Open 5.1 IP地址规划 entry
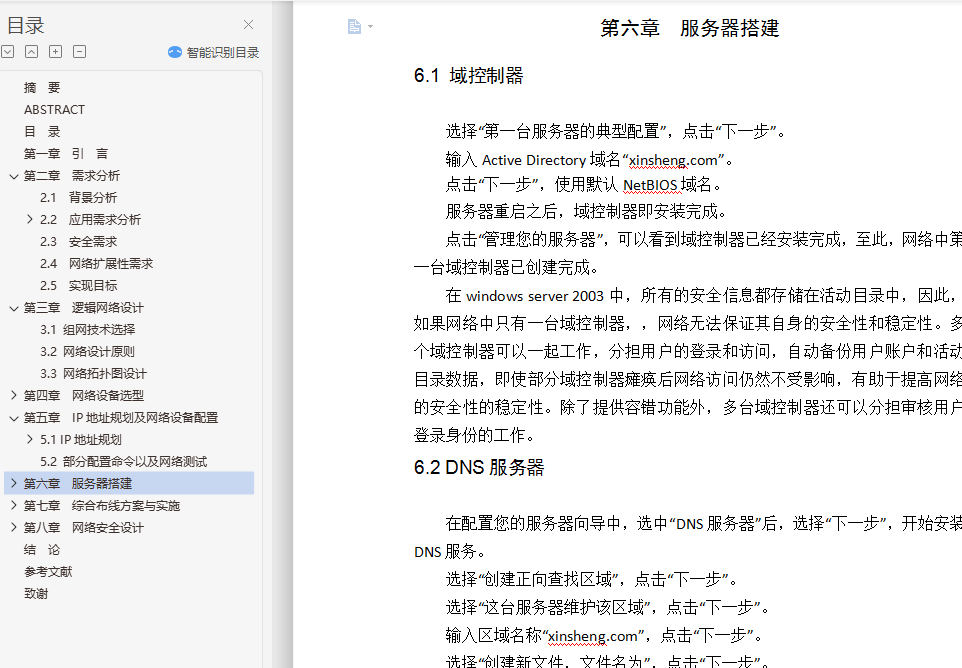The height and width of the screenshot is (668, 962). (x=81, y=440)
